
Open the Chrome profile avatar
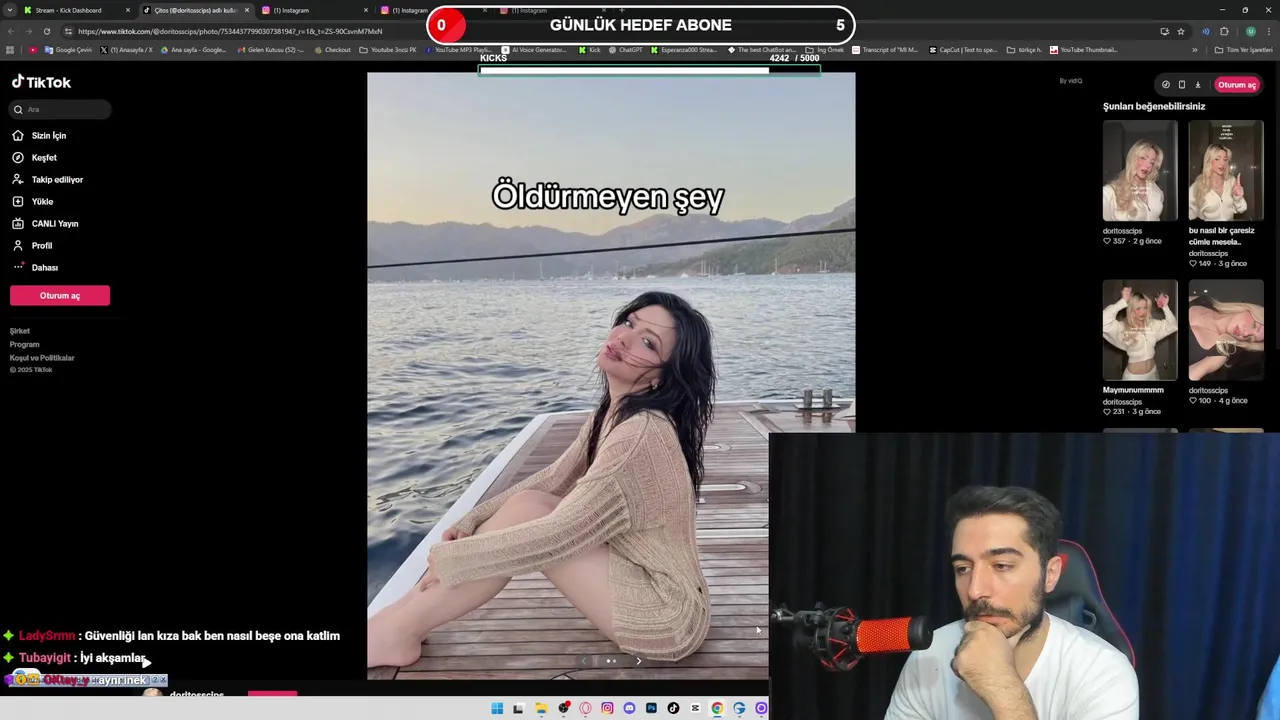click(1250, 31)
